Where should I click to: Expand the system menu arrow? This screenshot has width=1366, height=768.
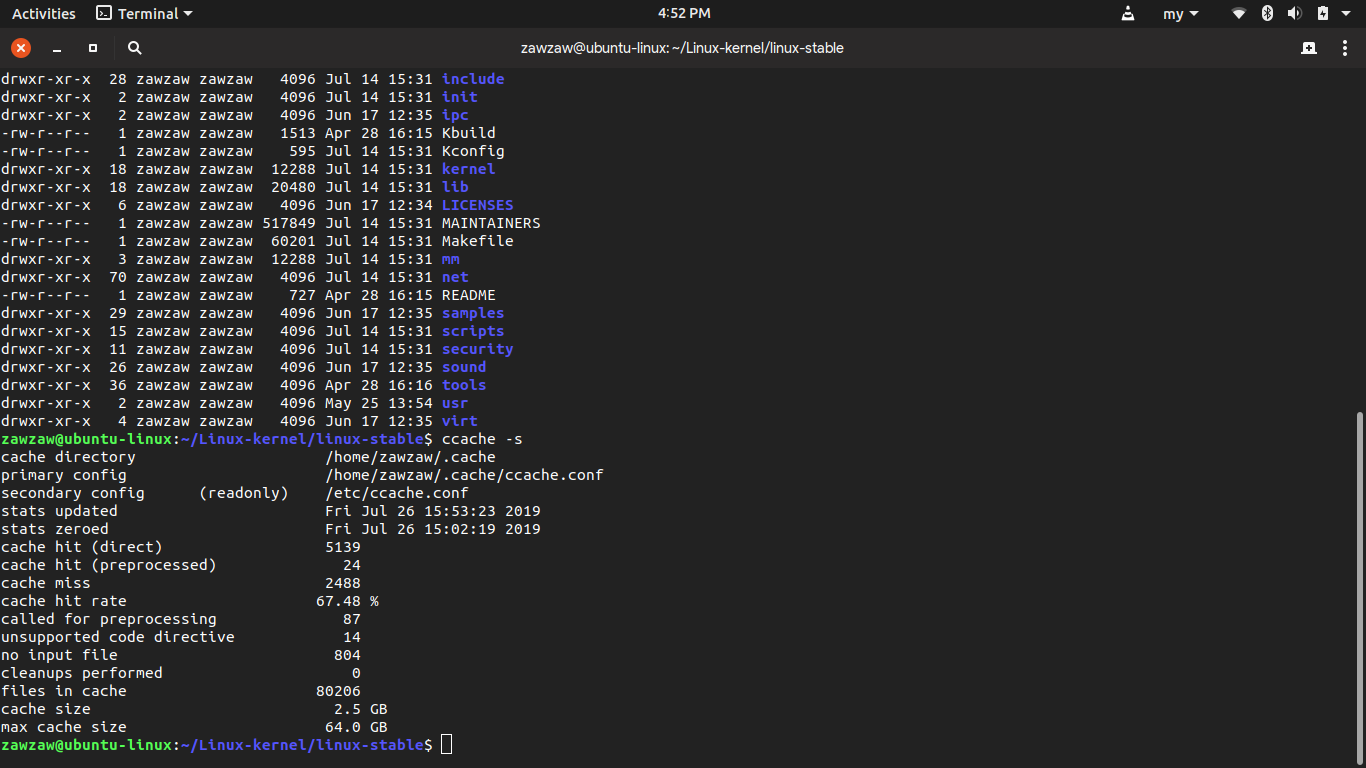coord(1347,14)
